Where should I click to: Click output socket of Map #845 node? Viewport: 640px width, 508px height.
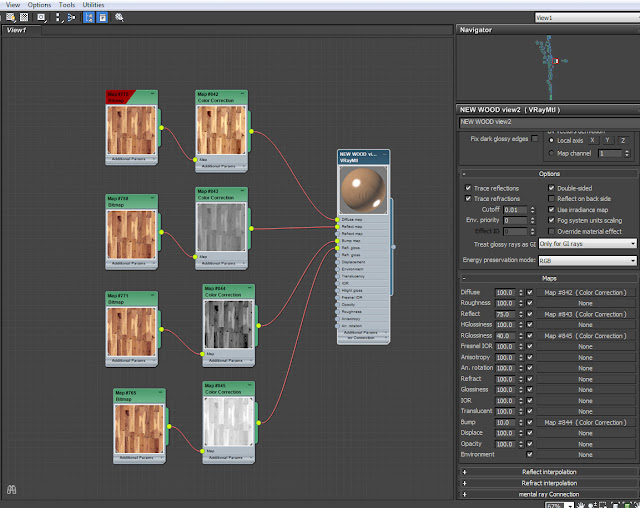(259, 423)
